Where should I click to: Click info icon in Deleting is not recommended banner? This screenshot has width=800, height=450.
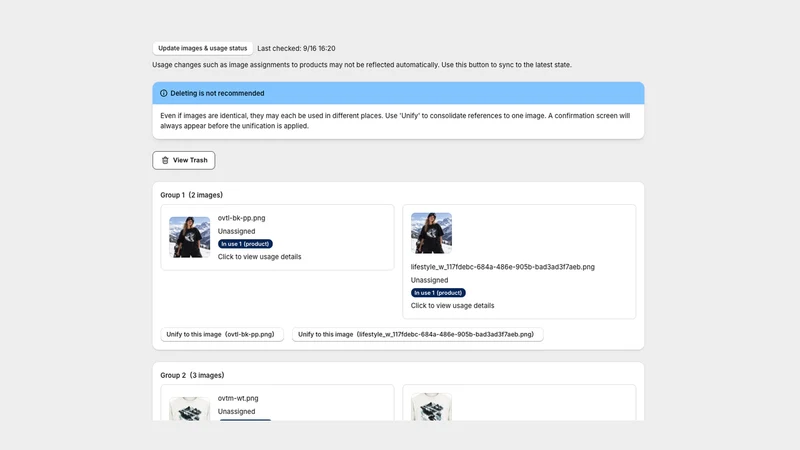(164, 93)
